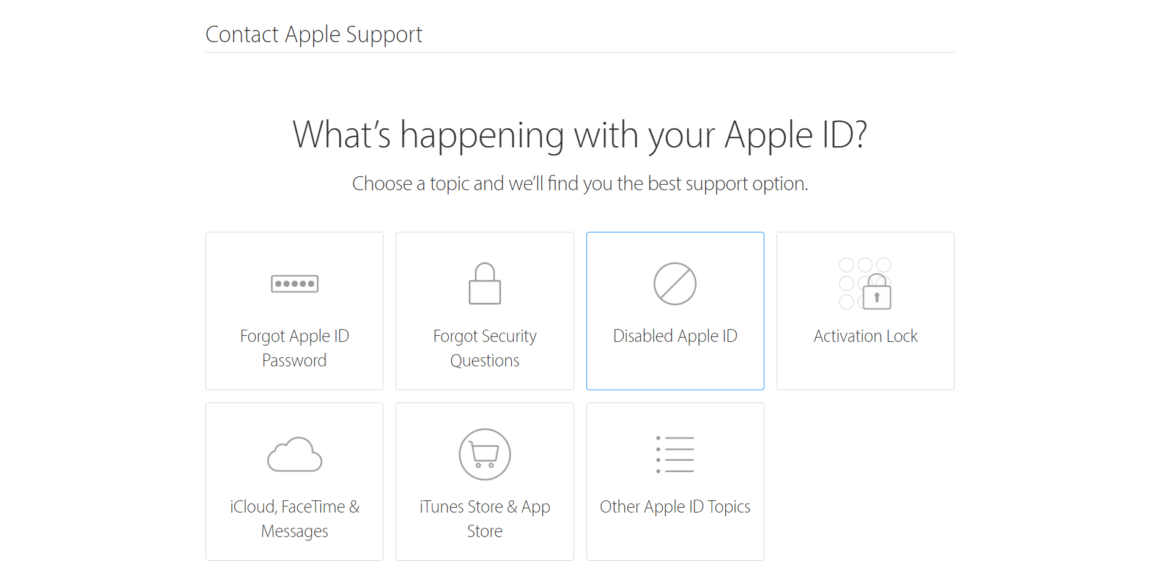Click the Contact Apple Support heading
This screenshot has height=578, width=1160.
[x=313, y=33]
